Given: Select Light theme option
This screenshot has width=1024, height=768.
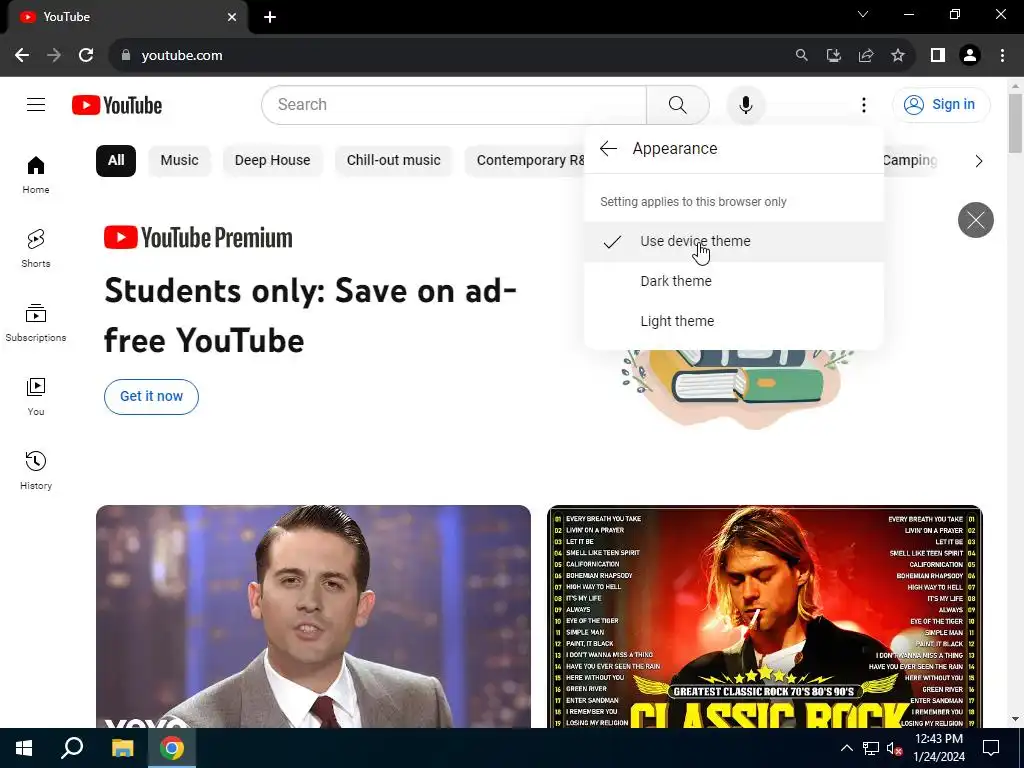Looking at the screenshot, I should 734,321.
